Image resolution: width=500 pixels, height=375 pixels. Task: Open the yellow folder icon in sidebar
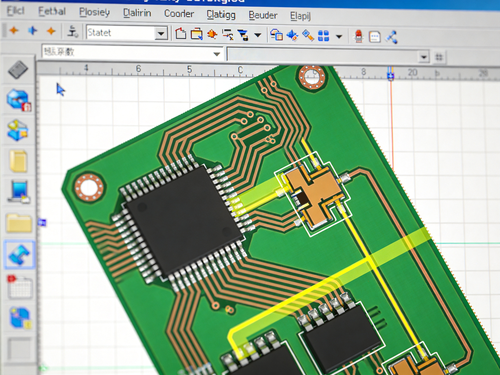click(19, 223)
